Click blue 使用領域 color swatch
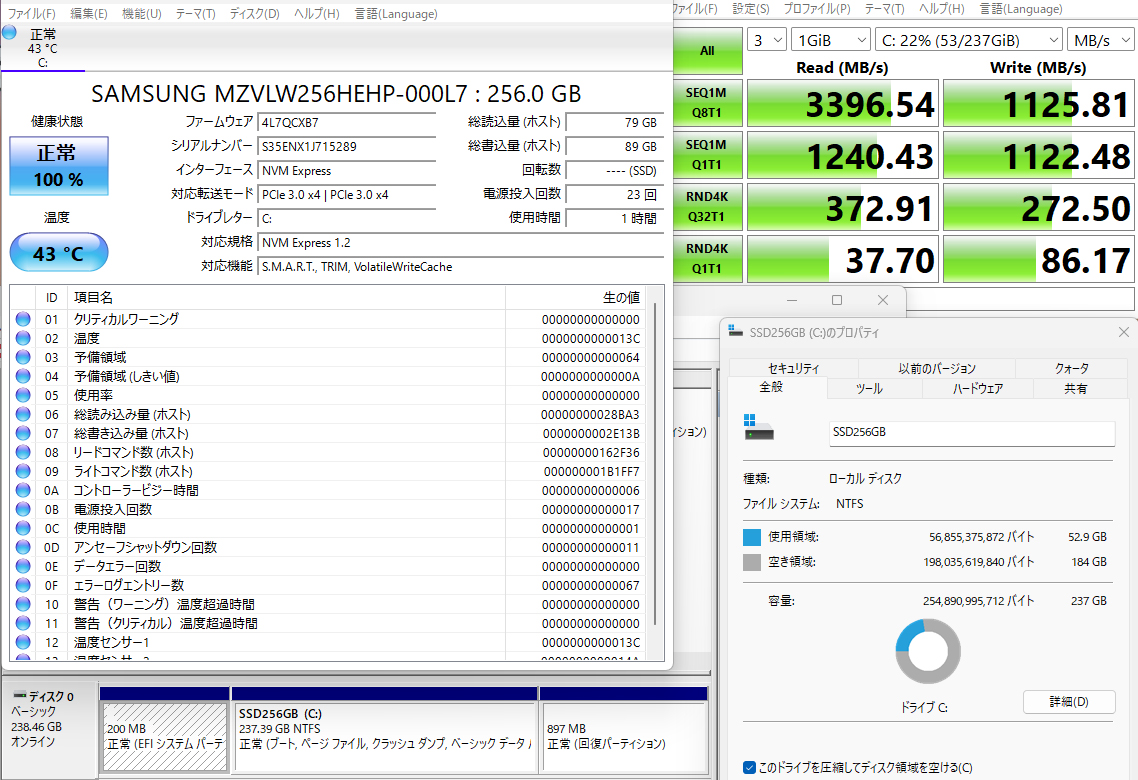 tap(752, 537)
